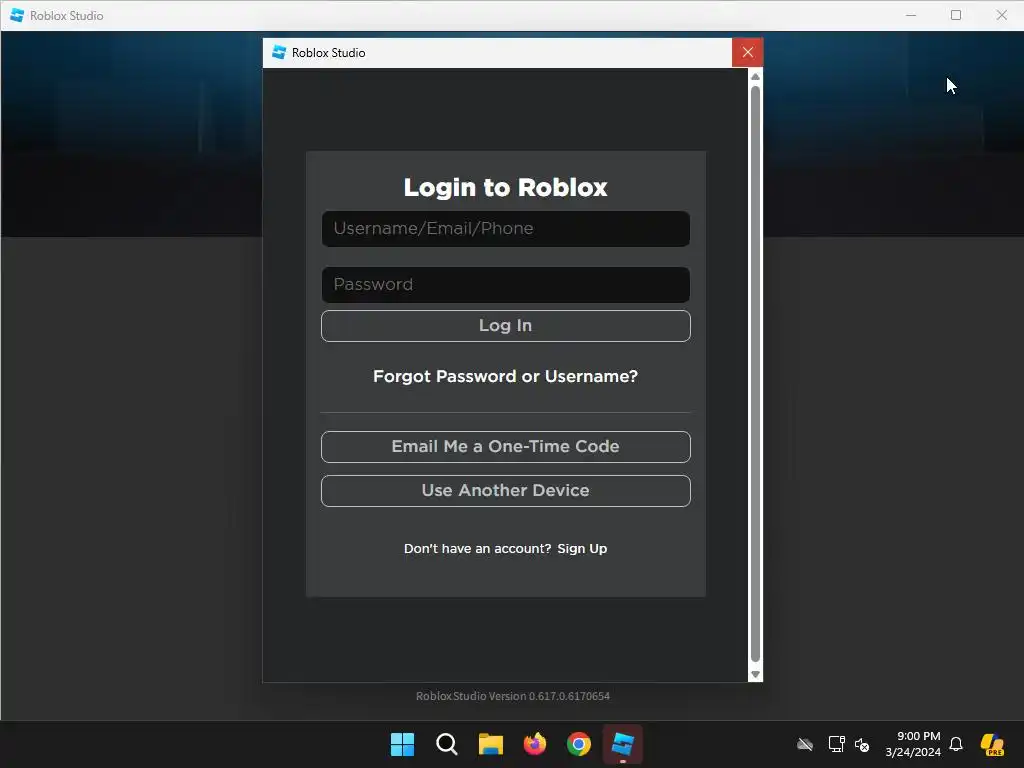
Task: Choose Email Me a One-Time Code
Action: click(x=505, y=447)
